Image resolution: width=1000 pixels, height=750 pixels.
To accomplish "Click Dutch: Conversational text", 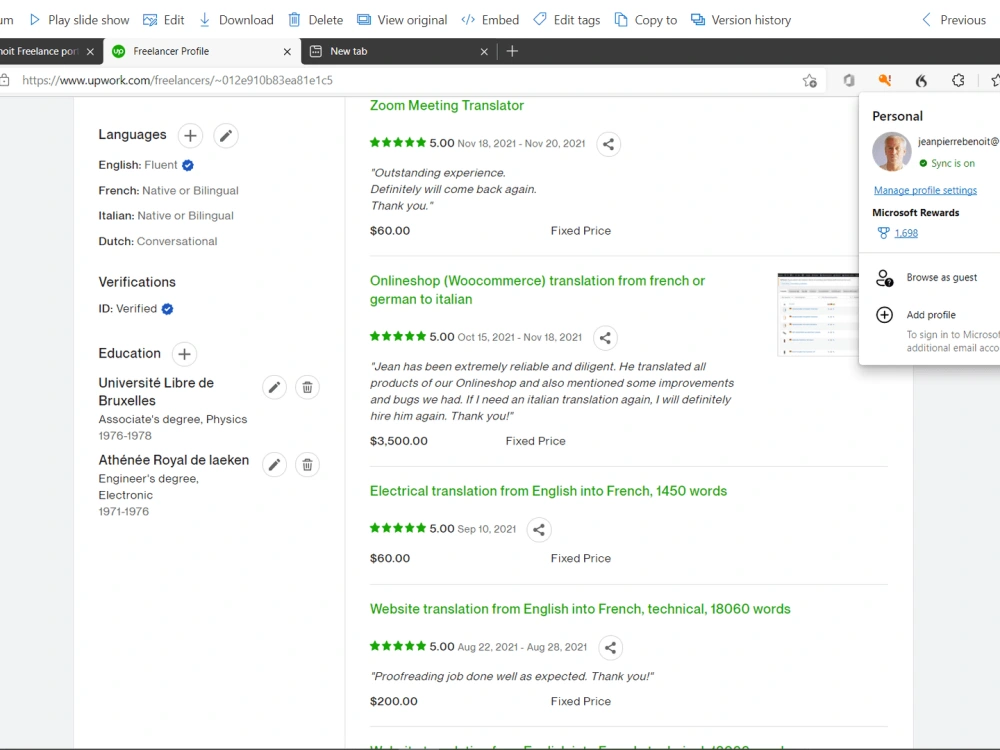I will click(158, 241).
